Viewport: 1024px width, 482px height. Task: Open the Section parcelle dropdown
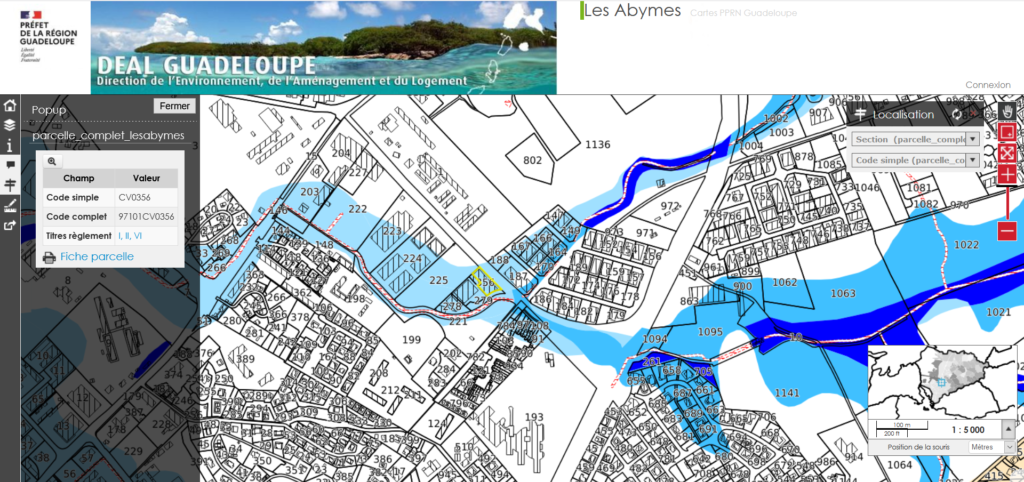[915, 139]
